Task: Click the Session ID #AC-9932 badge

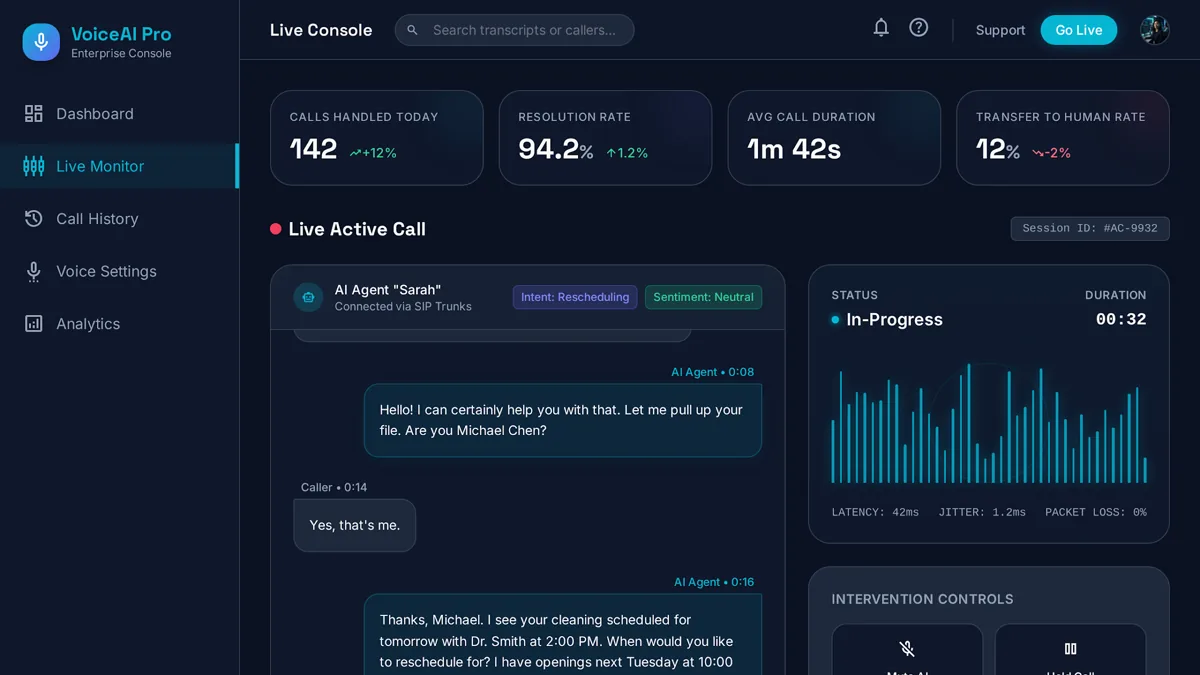Action: (x=1090, y=228)
